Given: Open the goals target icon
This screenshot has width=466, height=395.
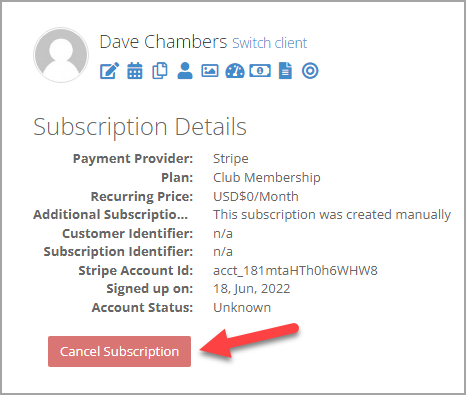Looking at the screenshot, I should click(x=310, y=71).
